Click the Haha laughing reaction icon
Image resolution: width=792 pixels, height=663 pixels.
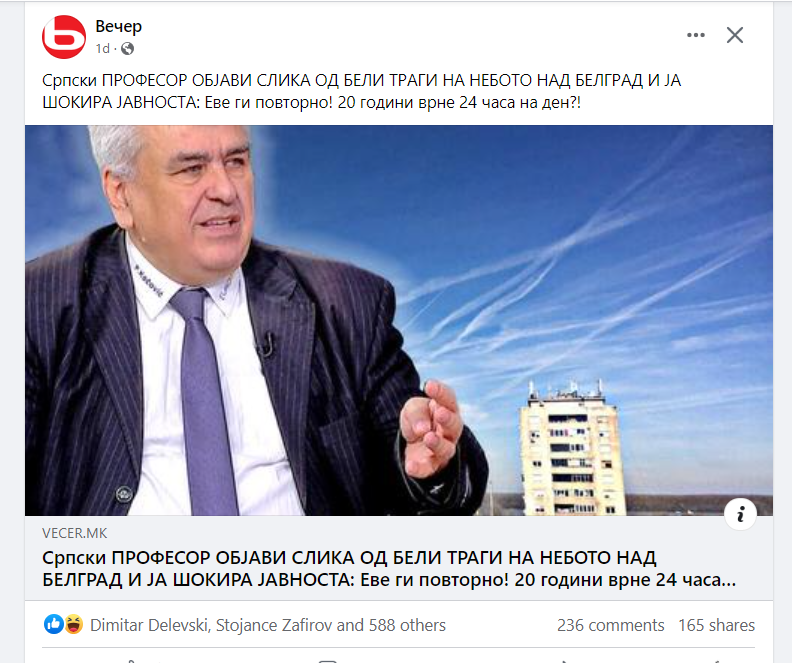(x=74, y=625)
